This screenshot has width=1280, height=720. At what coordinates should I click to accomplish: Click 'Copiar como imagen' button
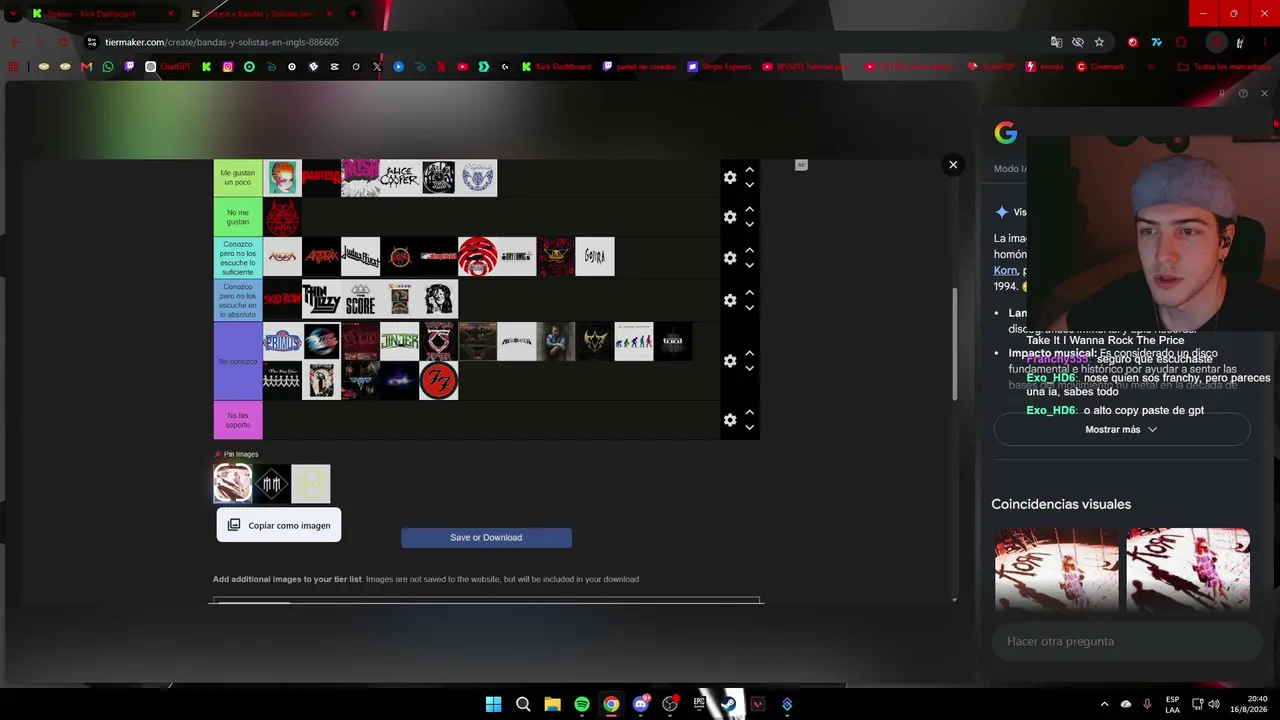coord(279,525)
